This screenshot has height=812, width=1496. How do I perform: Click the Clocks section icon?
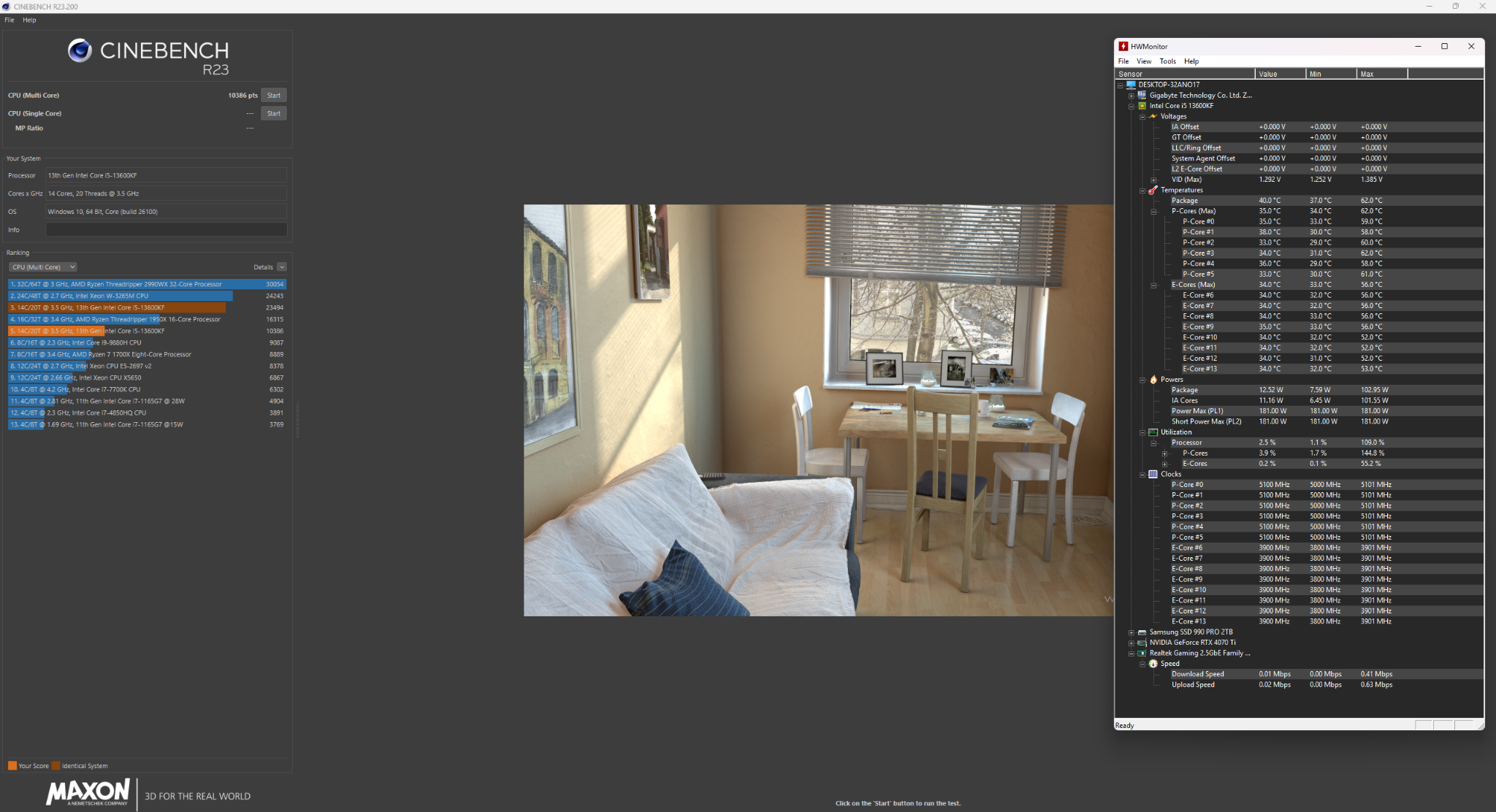[1153, 474]
